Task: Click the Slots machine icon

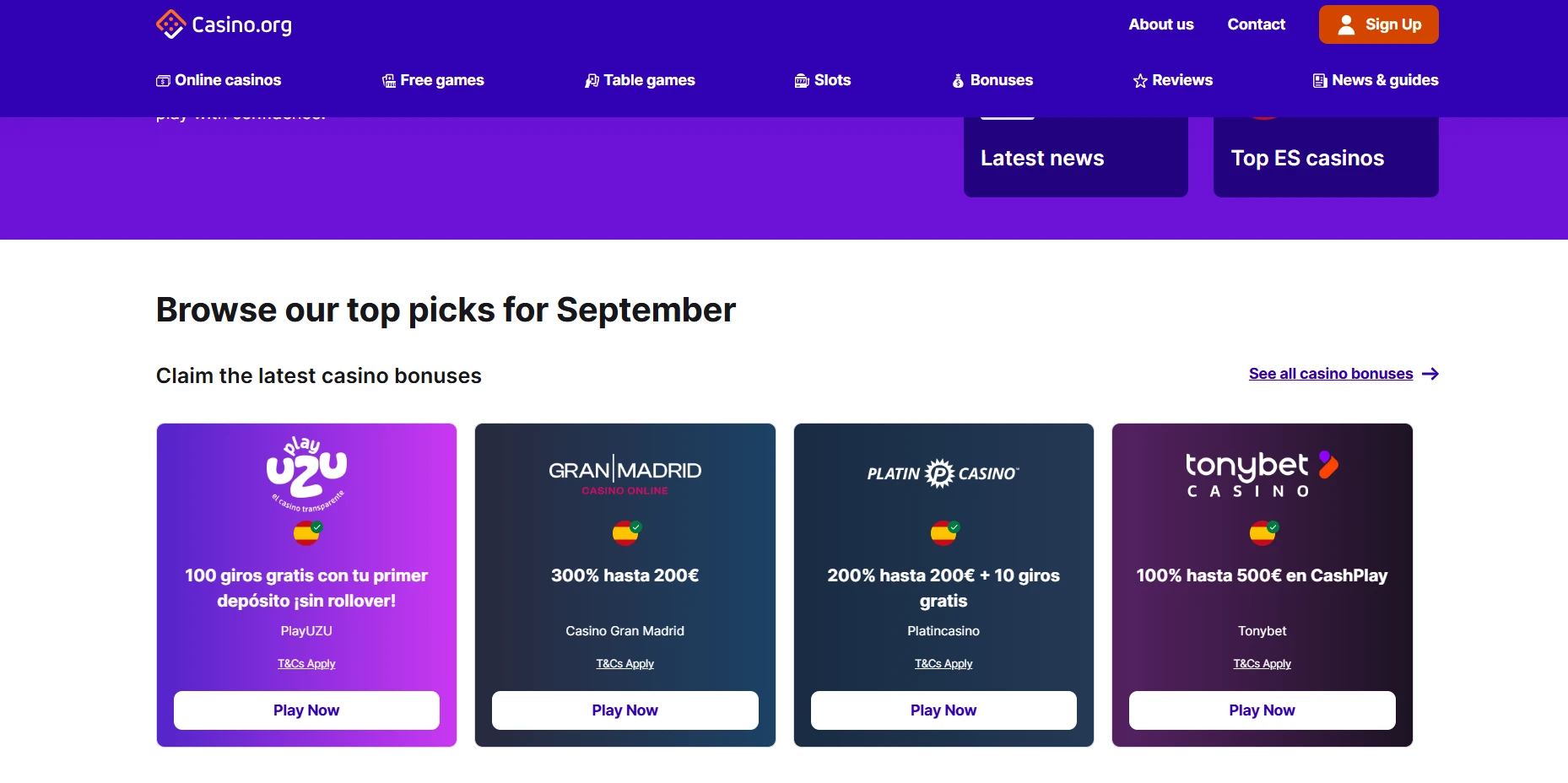Action: (802, 81)
